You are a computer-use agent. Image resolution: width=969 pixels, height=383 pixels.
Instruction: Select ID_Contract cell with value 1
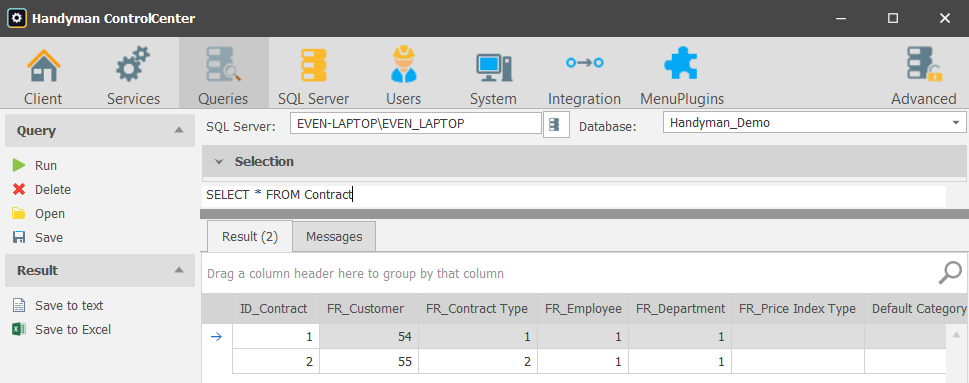(x=276, y=337)
